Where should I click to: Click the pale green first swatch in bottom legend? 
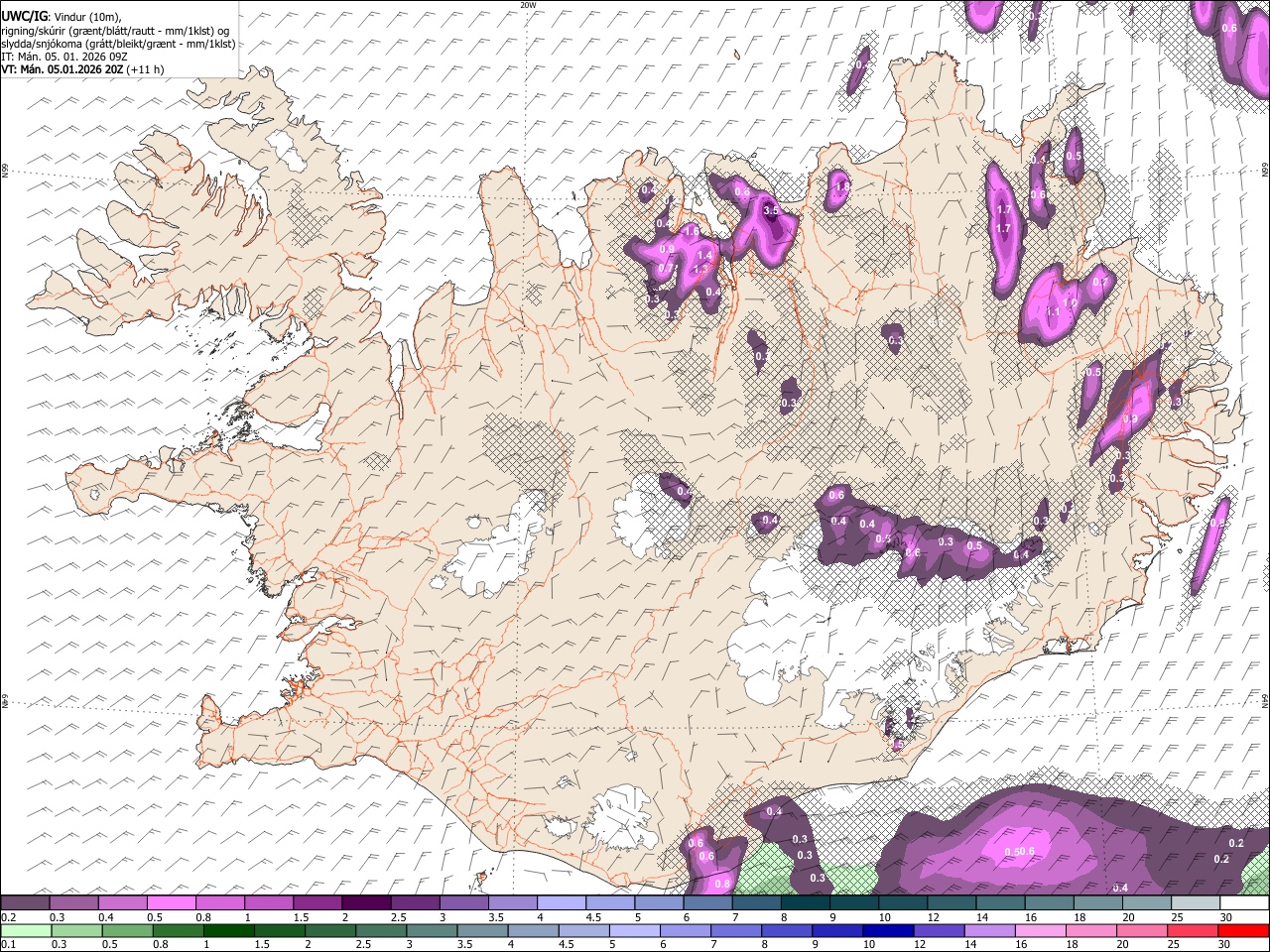[x=25, y=930]
